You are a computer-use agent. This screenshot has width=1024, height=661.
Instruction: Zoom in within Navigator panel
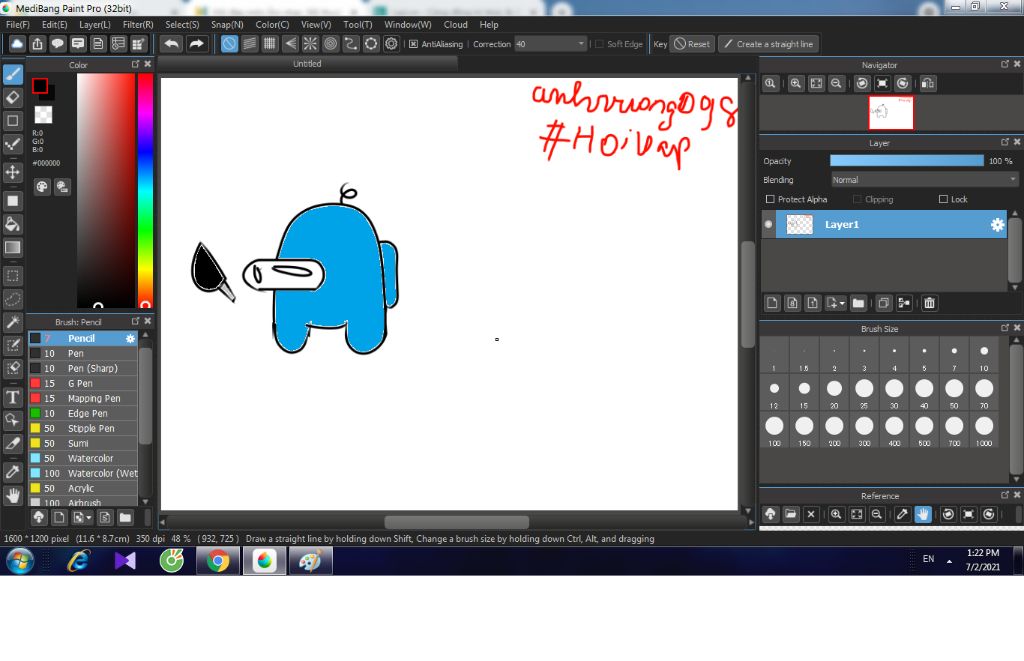click(x=795, y=84)
